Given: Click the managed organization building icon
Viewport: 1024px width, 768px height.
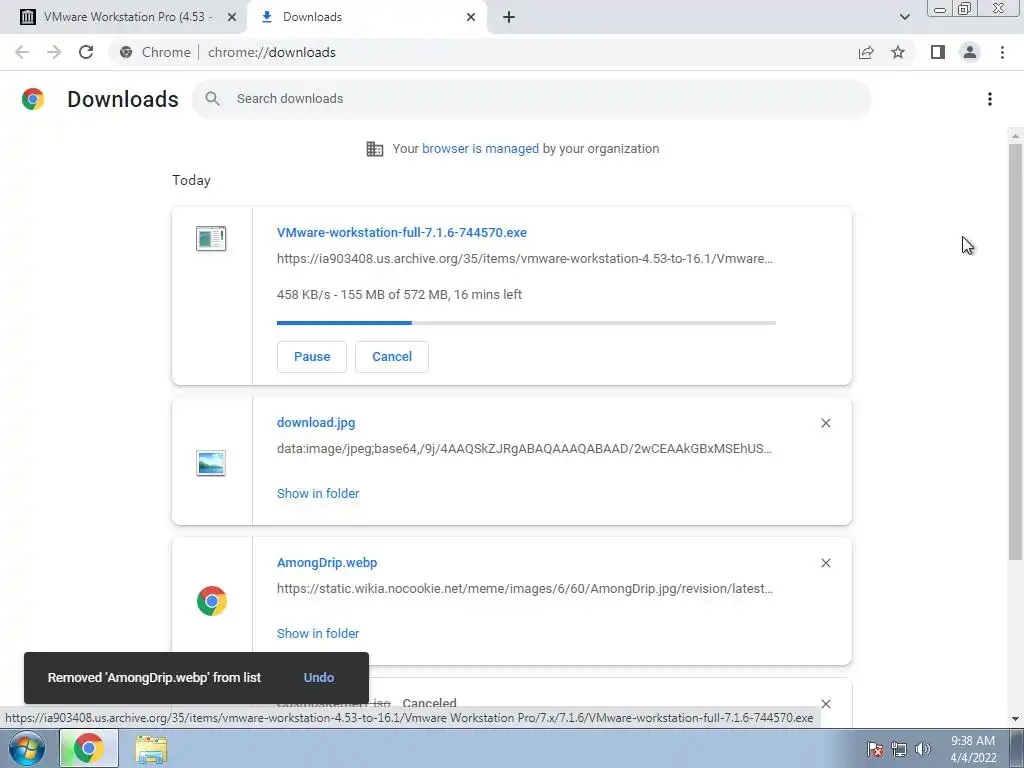Looking at the screenshot, I should point(374,149).
